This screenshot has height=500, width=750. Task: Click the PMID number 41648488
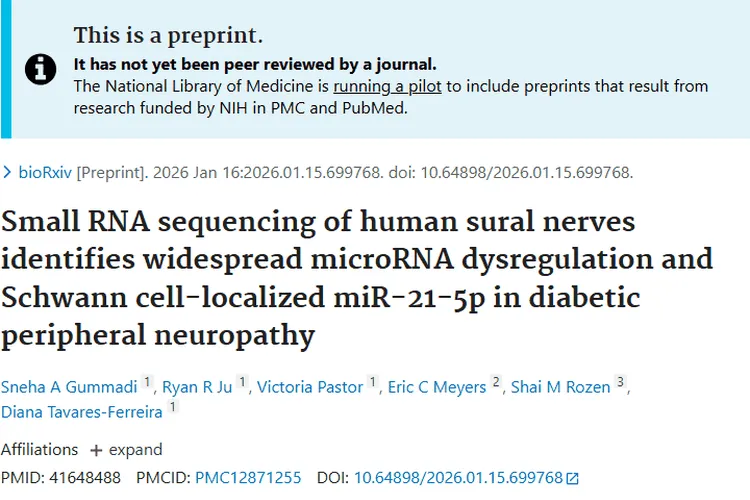[84, 478]
